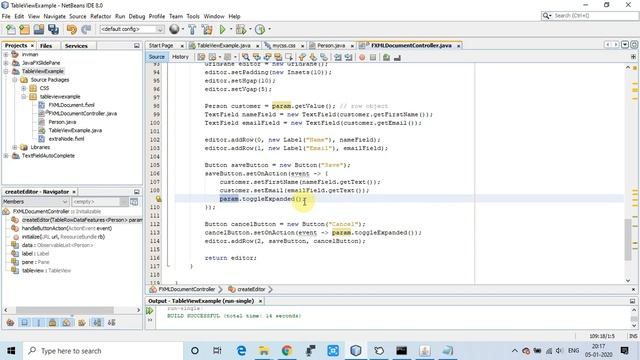Open the Run Project dropdown arrow
640x360 pixels.
[x=231, y=29]
